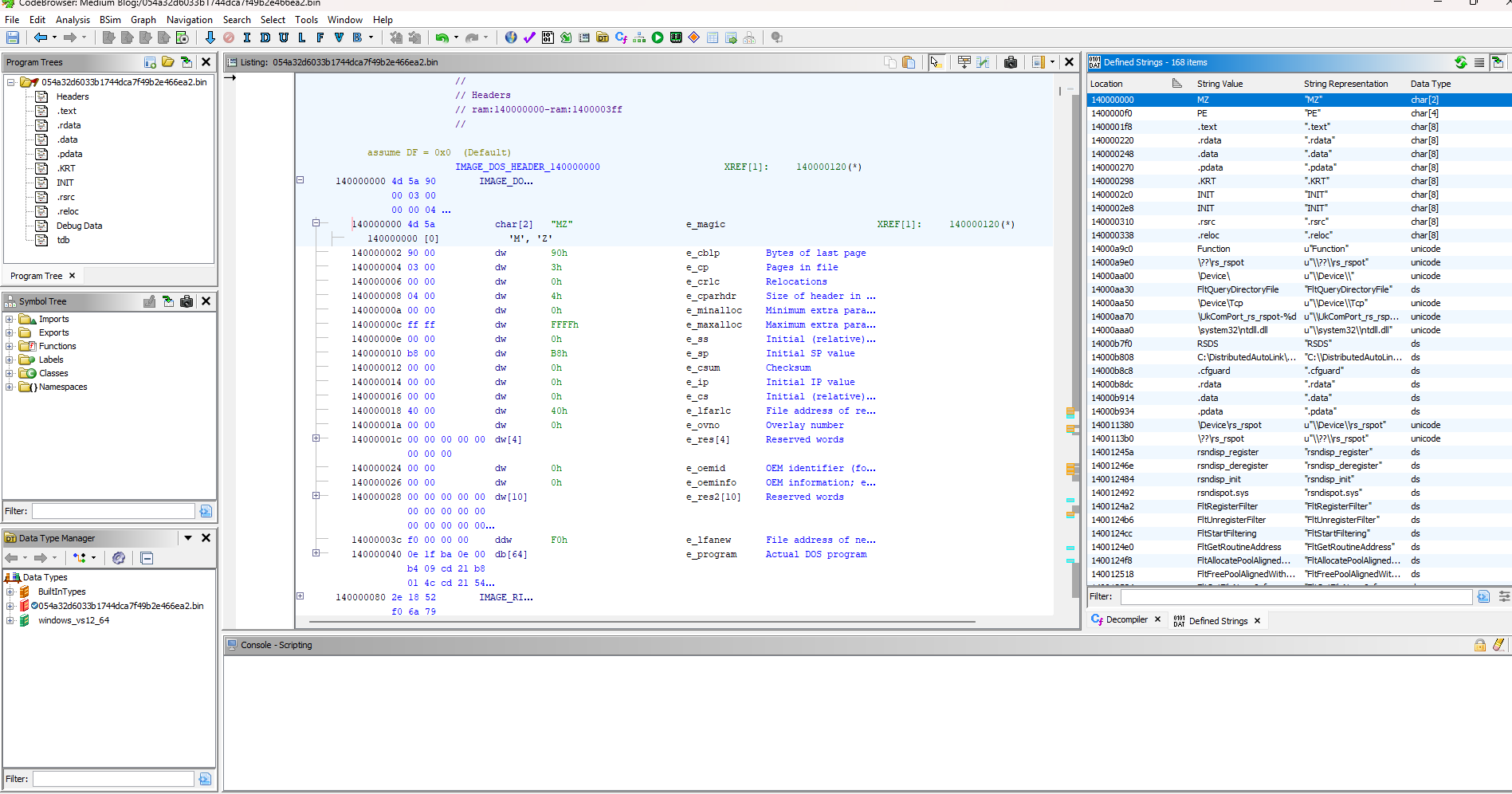Image resolution: width=1512 pixels, height=794 pixels.
Task: Open the Data Type Manager toolbar icon
Action: point(603,37)
